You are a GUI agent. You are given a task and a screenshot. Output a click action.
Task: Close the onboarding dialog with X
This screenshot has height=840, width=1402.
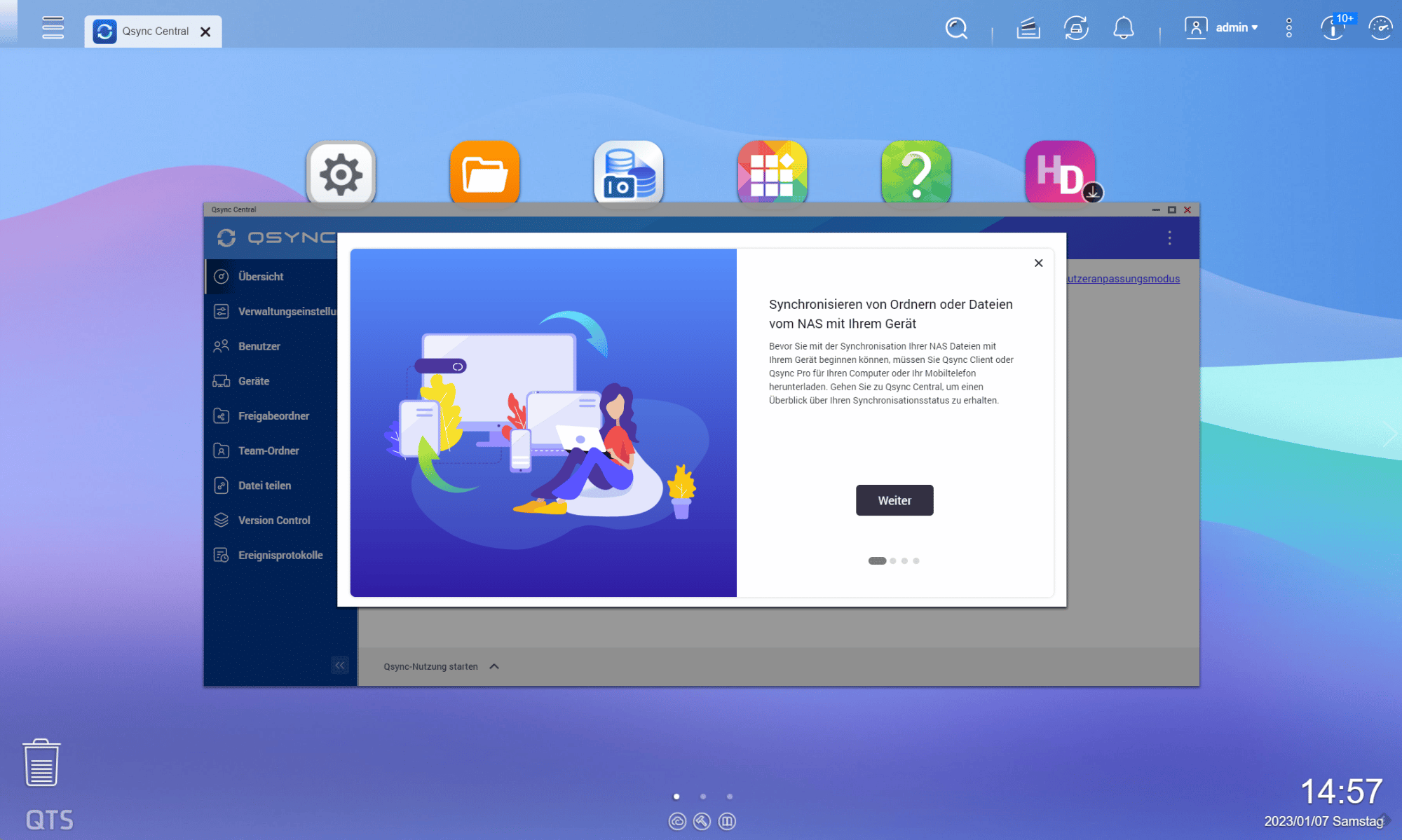coord(1038,263)
